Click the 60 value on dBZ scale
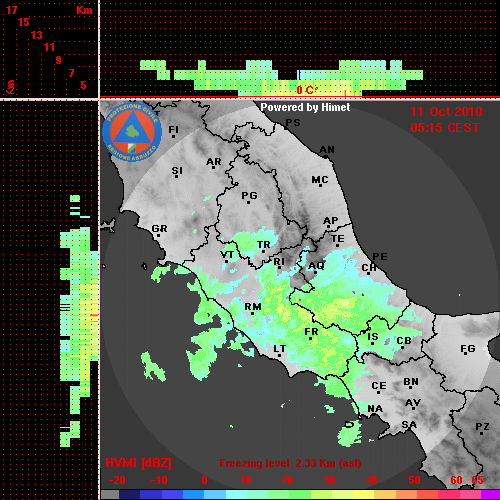This screenshot has height=500, width=500. (x=456, y=480)
